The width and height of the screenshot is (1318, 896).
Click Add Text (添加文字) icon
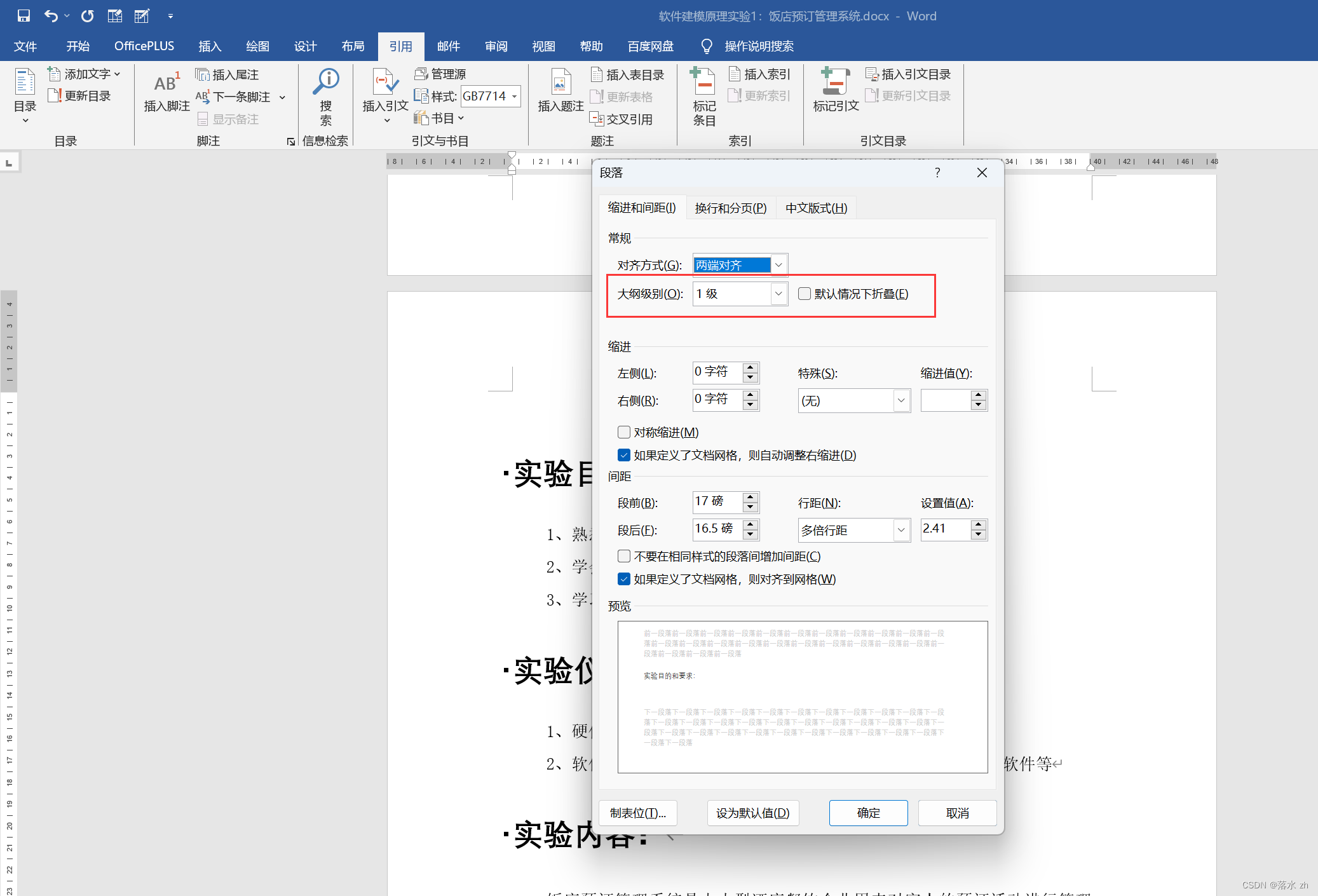55,74
